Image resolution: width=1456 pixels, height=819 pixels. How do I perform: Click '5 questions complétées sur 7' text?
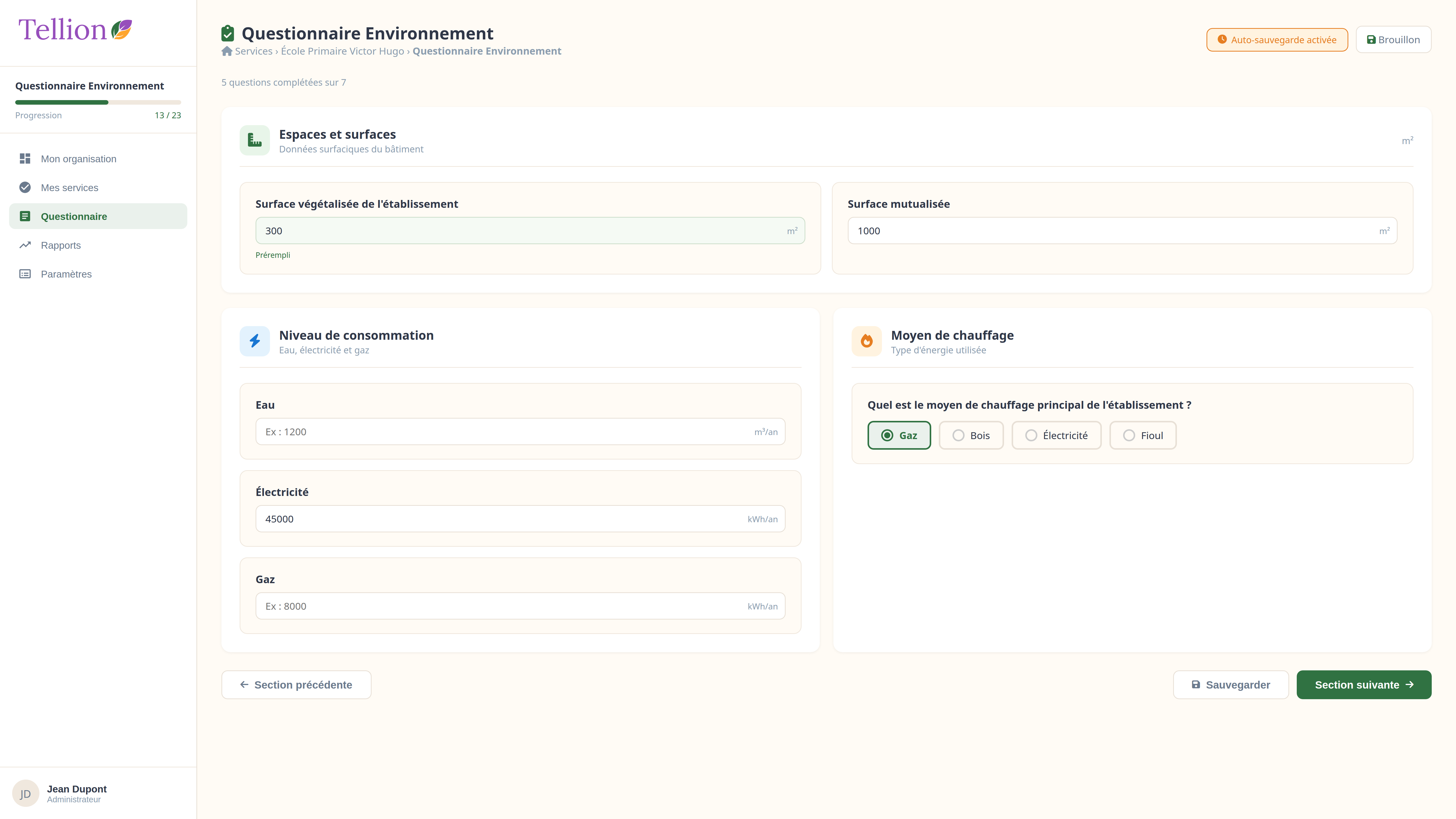point(284,82)
